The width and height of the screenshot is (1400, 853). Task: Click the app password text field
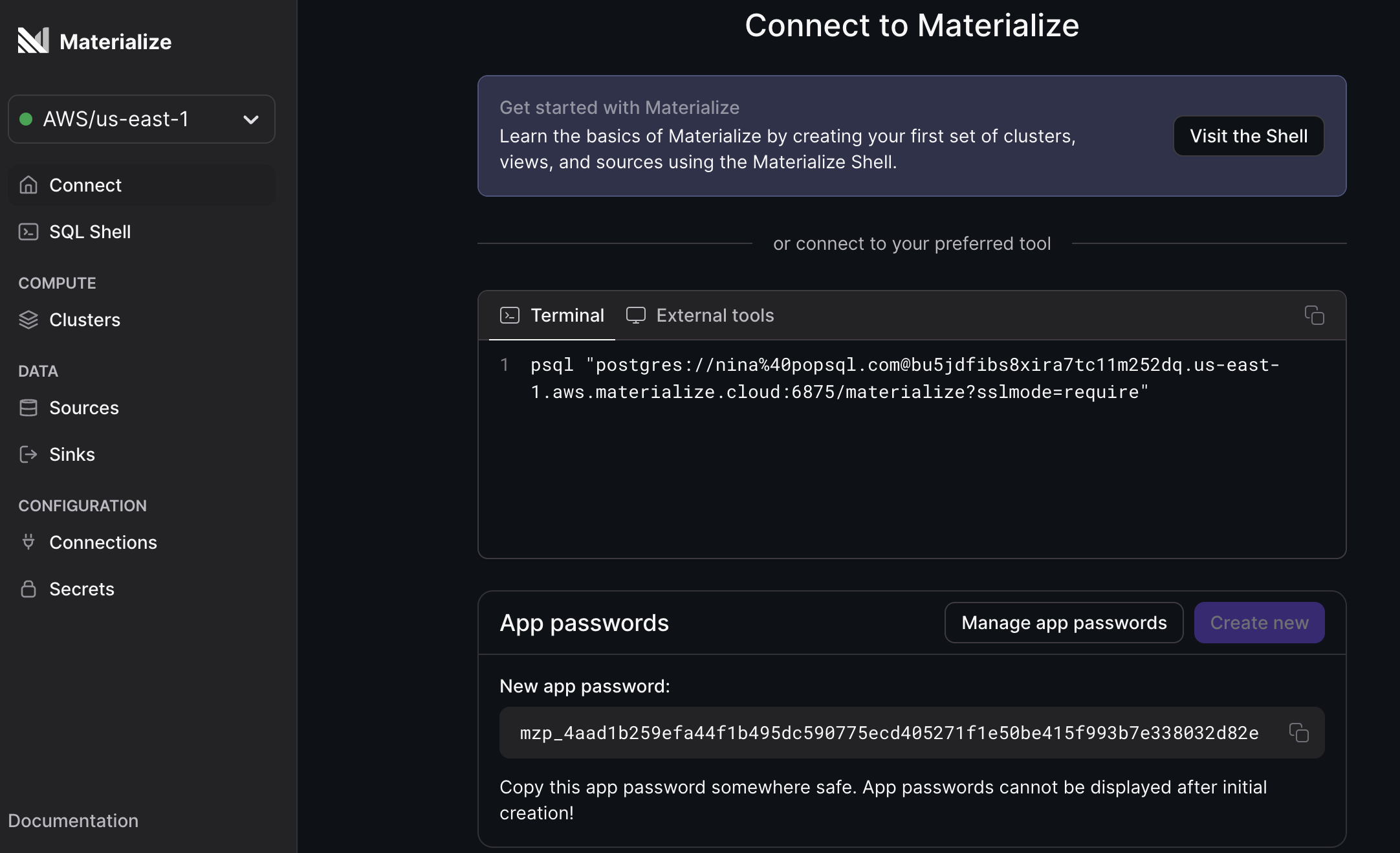tap(889, 733)
